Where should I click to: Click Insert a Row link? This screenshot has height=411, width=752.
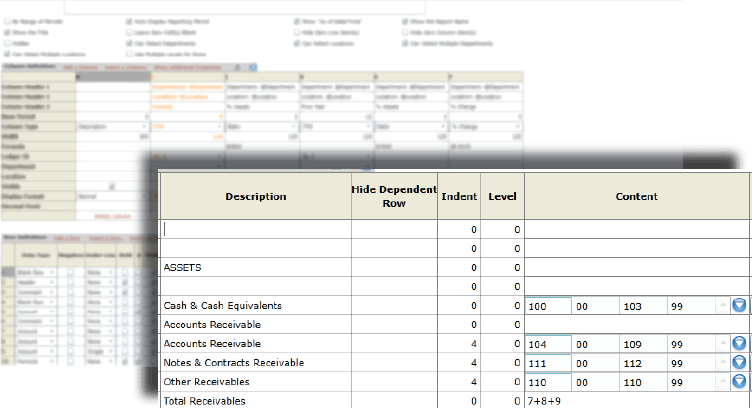[x=105, y=238]
